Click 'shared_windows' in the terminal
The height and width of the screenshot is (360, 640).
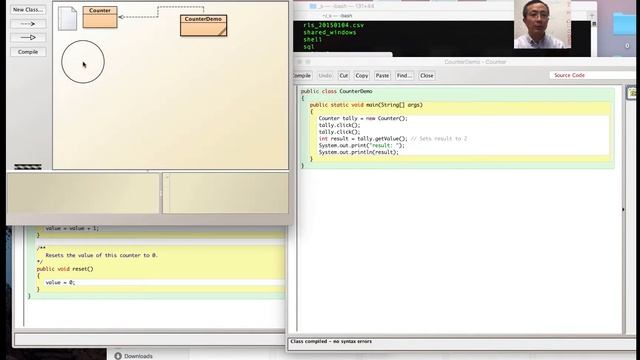(330, 32)
